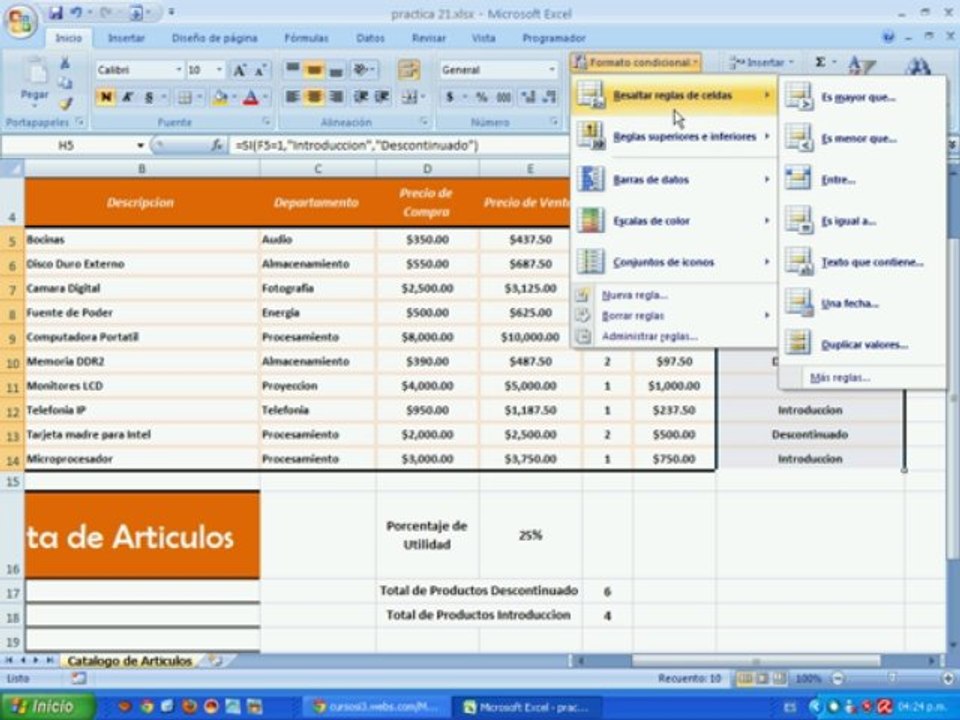Click the merge and center icon
The height and width of the screenshot is (720, 960).
click(x=408, y=97)
